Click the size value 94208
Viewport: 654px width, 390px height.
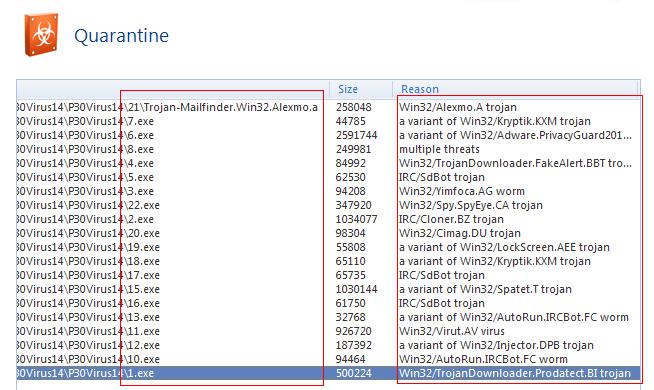tap(350, 191)
